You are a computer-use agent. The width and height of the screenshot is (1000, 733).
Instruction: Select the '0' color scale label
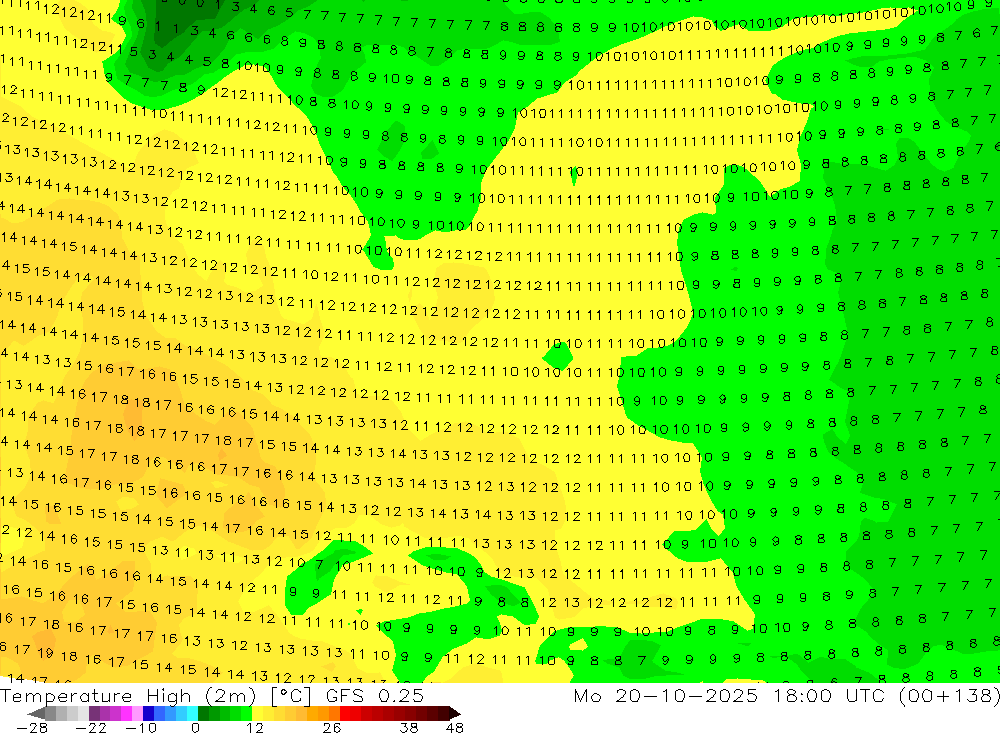pos(195,728)
